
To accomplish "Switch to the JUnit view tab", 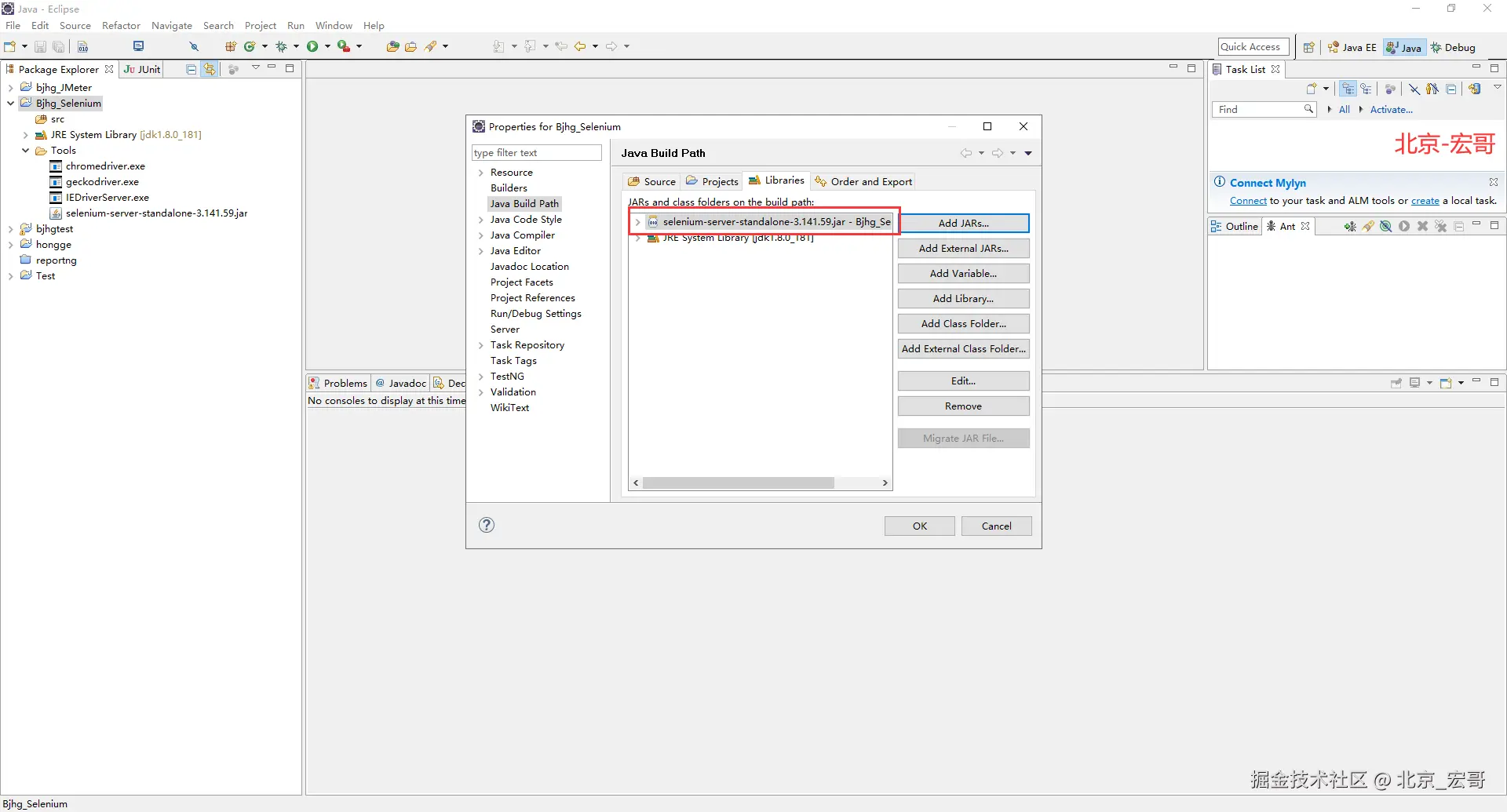I will click(142, 69).
